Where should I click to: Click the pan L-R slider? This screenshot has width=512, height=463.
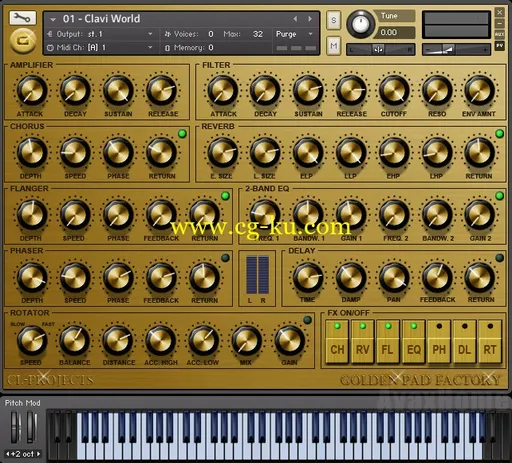click(380, 50)
